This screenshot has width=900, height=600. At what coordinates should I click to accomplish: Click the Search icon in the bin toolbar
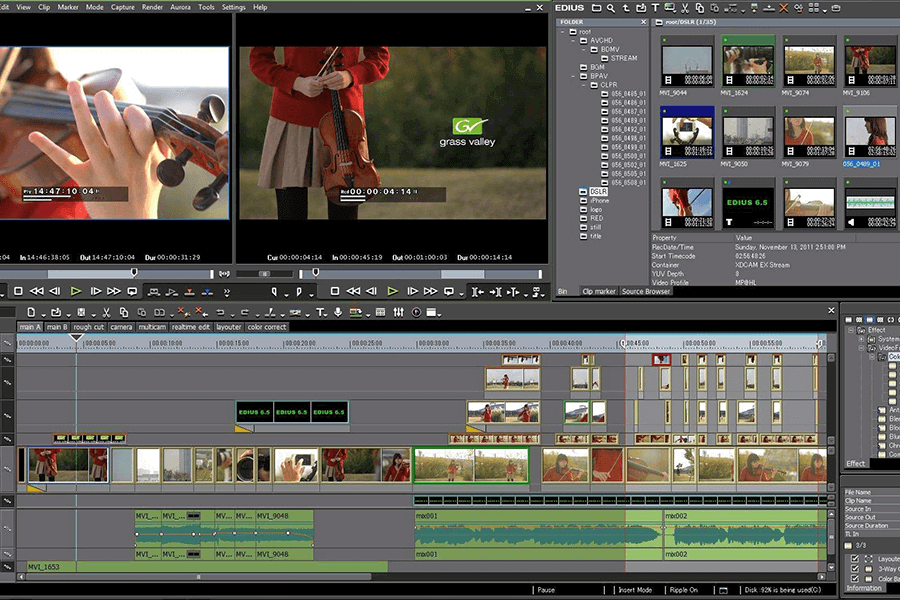(611, 8)
